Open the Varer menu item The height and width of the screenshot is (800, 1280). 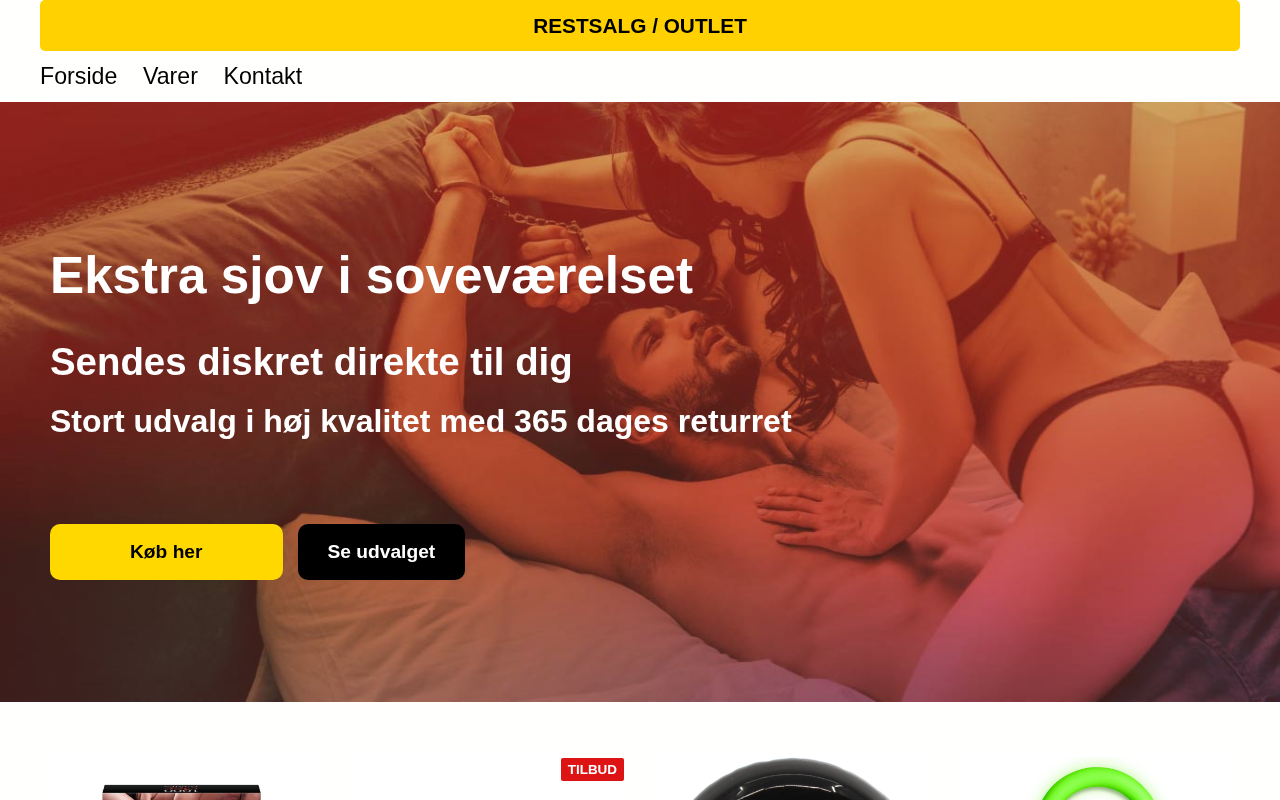click(x=170, y=76)
